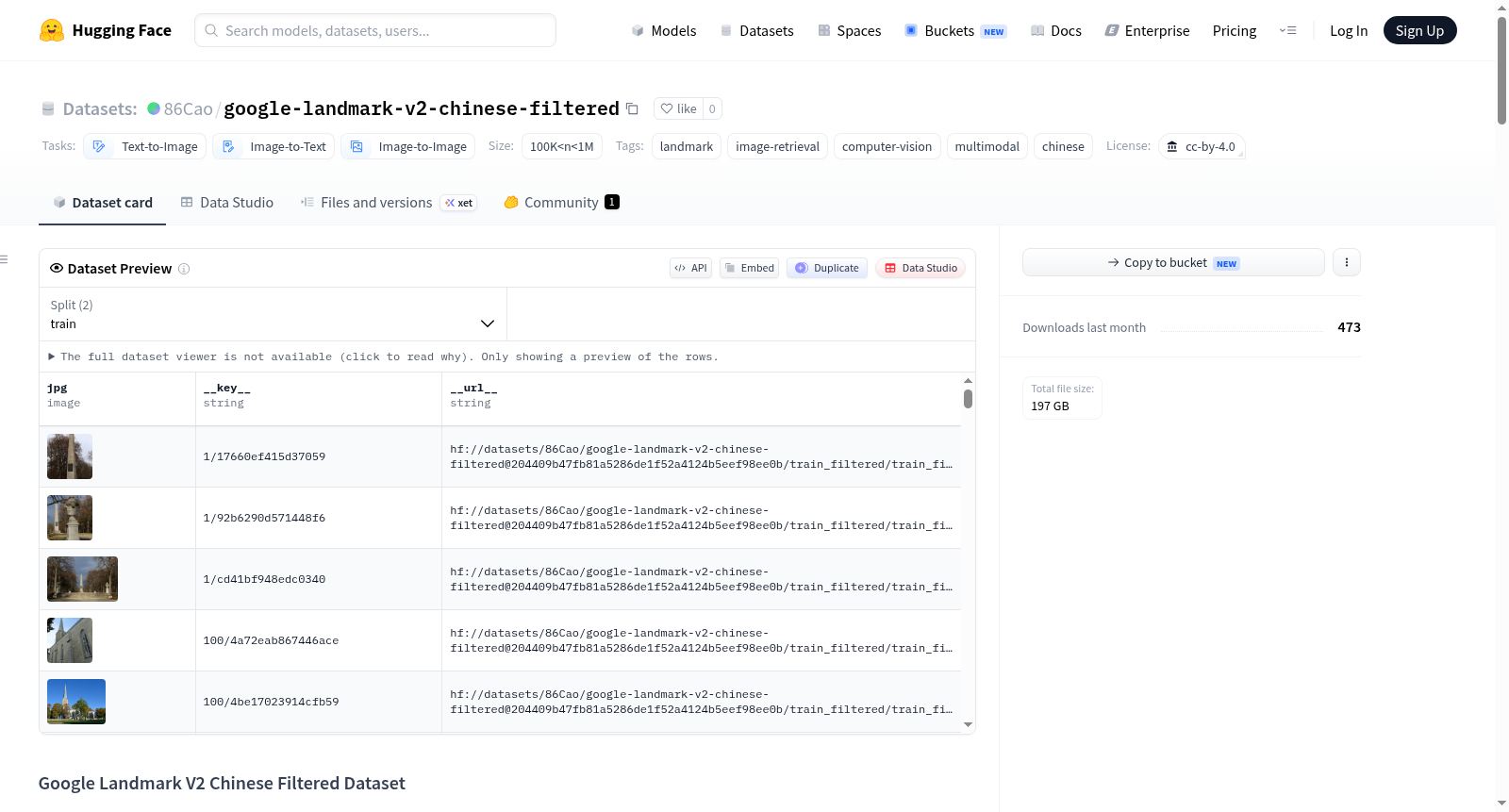Open Enterprise in top navigation
Image resolution: width=1509 pixels, height=812 pixels.
[x=1148, y=30]
